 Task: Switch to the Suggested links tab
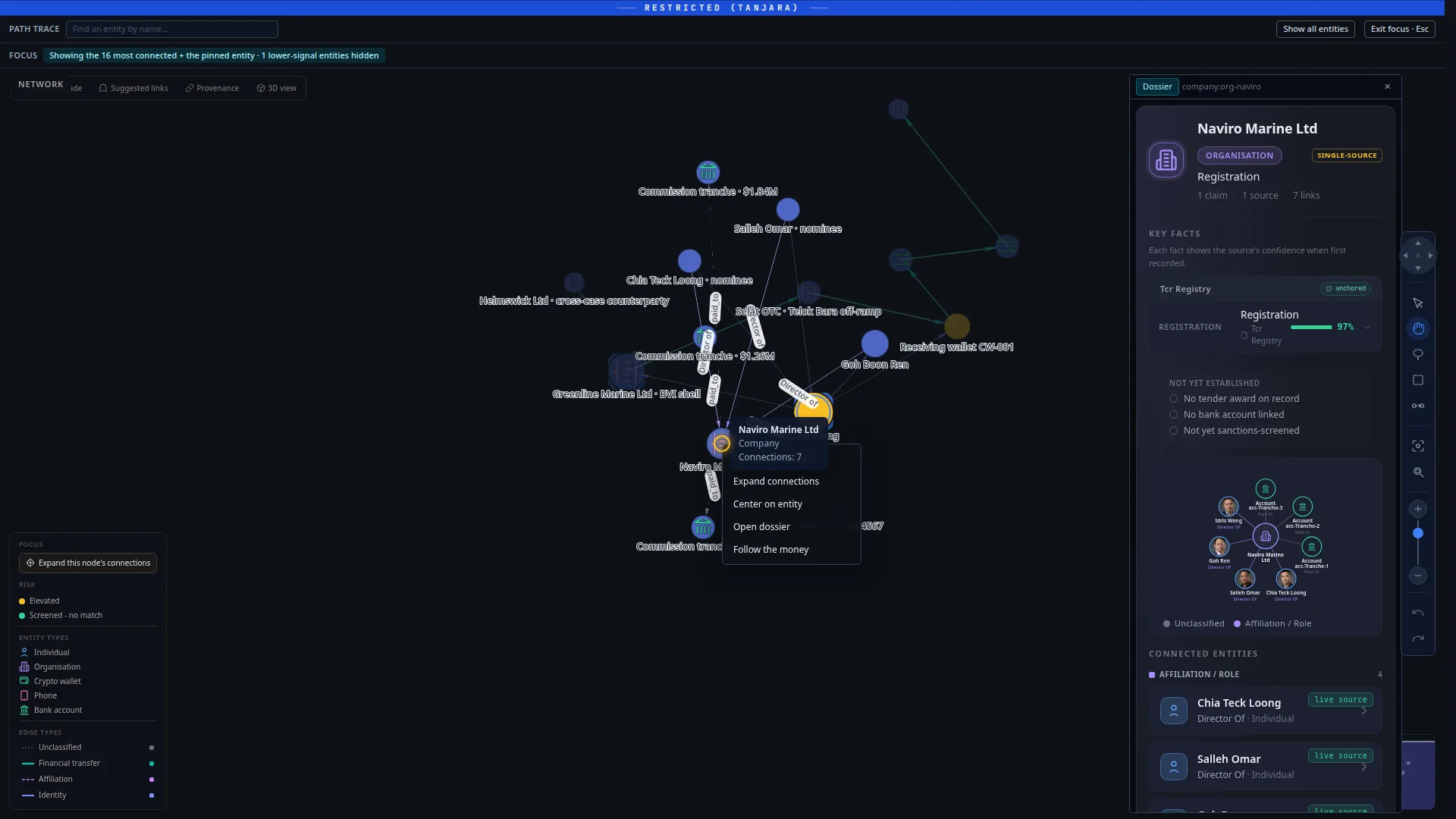click(x=133, y=89)
